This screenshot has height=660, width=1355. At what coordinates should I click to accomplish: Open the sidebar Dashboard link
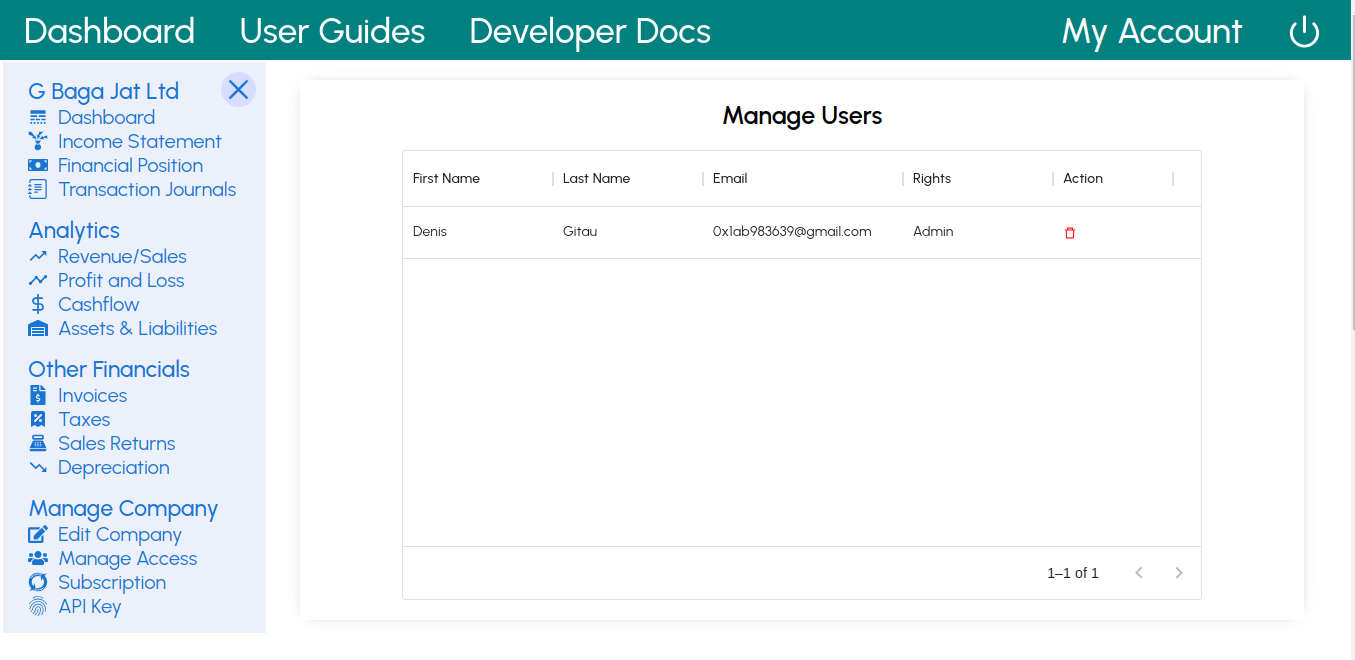tap(106, 118)
